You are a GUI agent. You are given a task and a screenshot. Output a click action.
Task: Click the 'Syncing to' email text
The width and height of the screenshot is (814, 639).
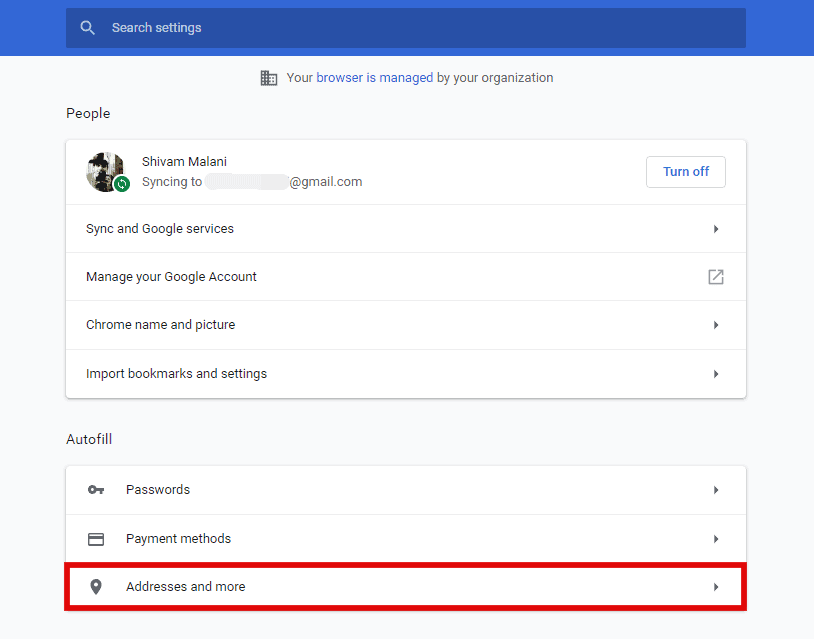coord(252,182)
